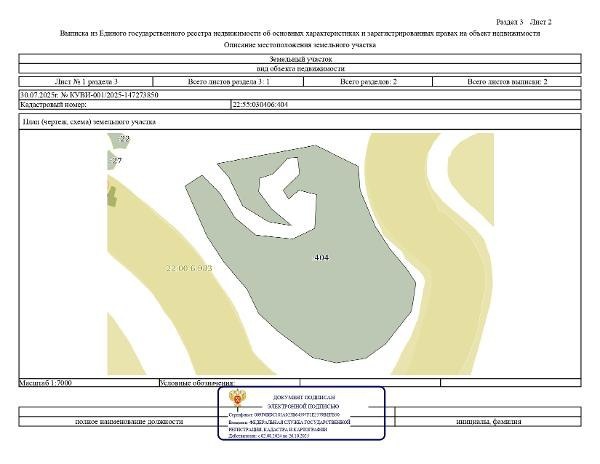Click the "Условные обозначения:" cell
This screenshot has width=600, height=464.
pyautogui.click(x=229, y=383)
